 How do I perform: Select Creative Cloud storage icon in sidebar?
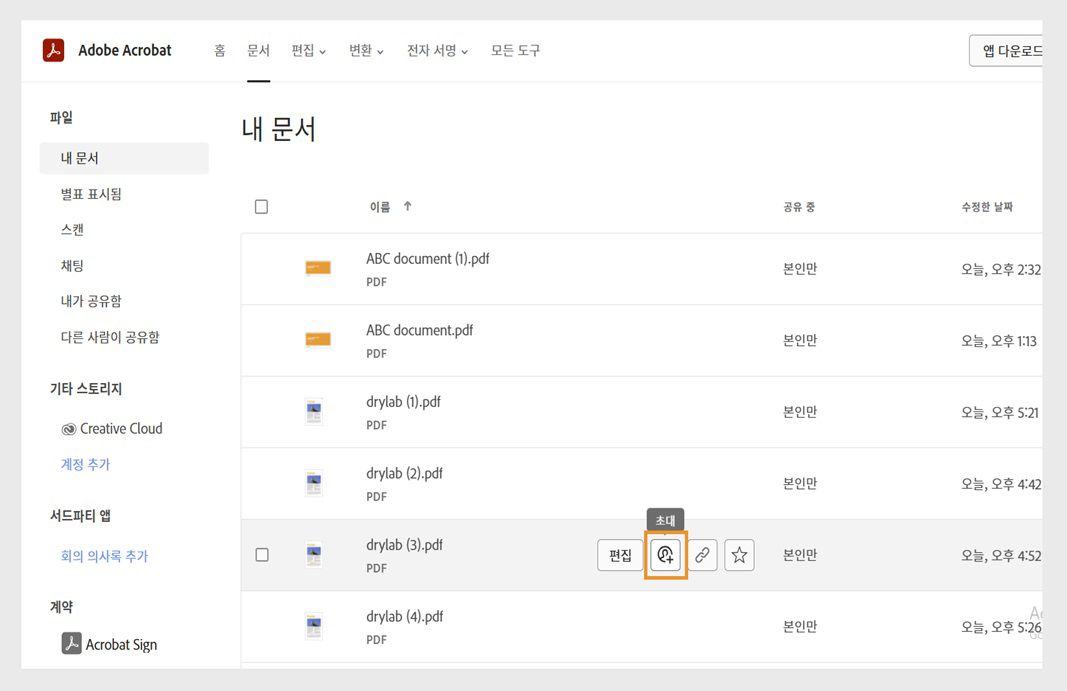coord(69,428)
